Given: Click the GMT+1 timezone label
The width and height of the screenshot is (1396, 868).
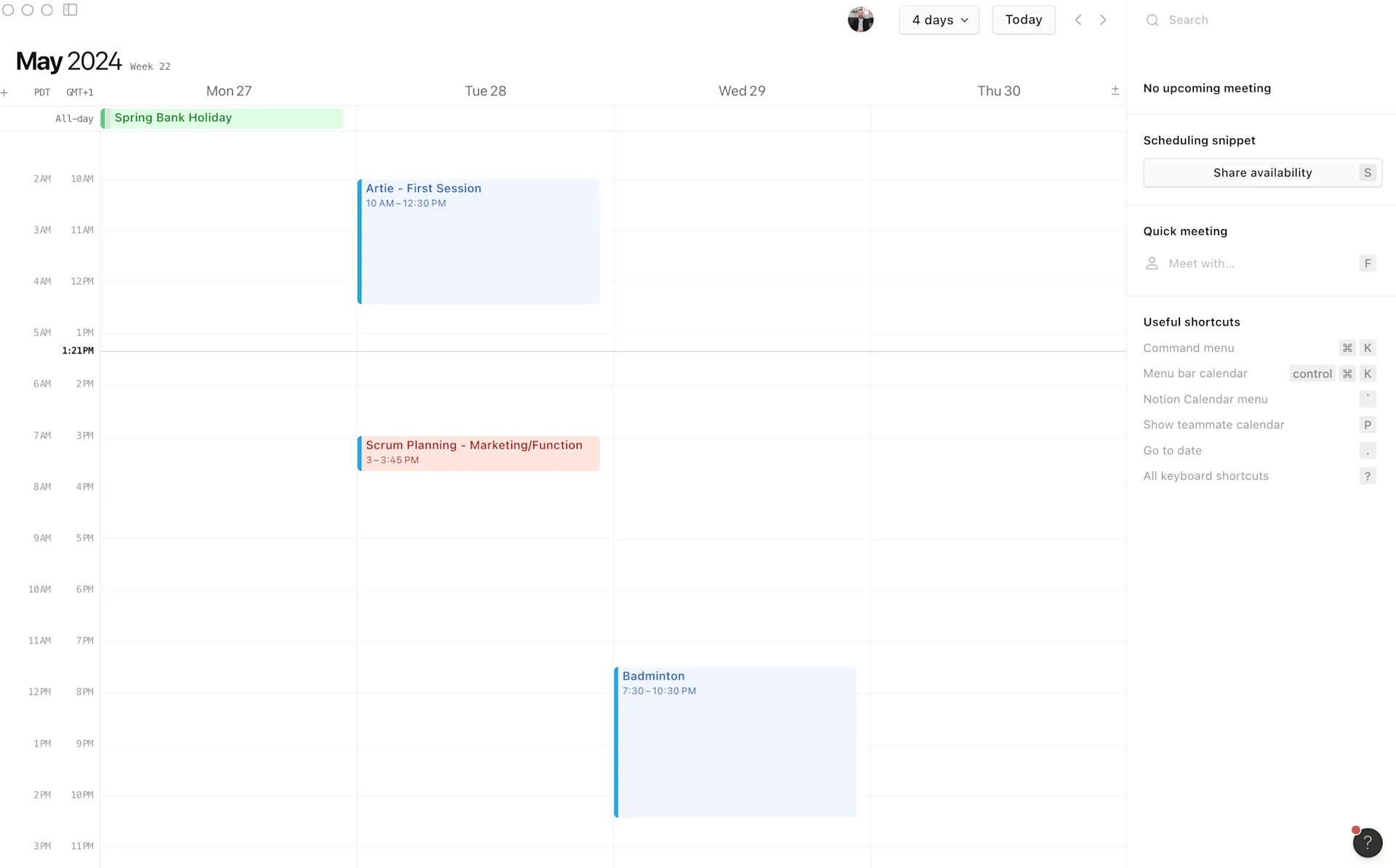Looking at the screenshot, I should pyautogui.click(x=79, y=92).
